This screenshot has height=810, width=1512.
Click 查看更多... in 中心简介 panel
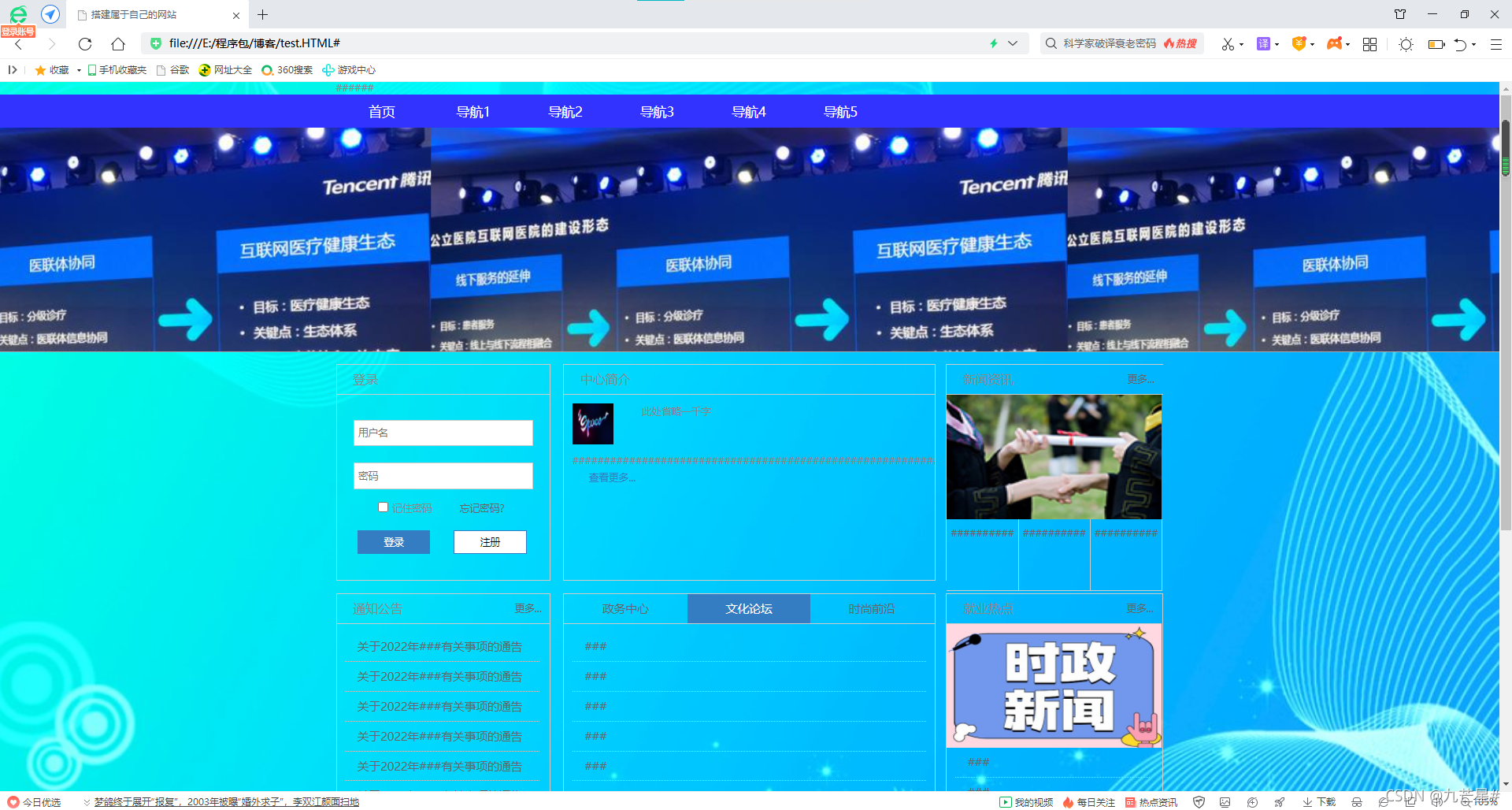coord(612,477)
